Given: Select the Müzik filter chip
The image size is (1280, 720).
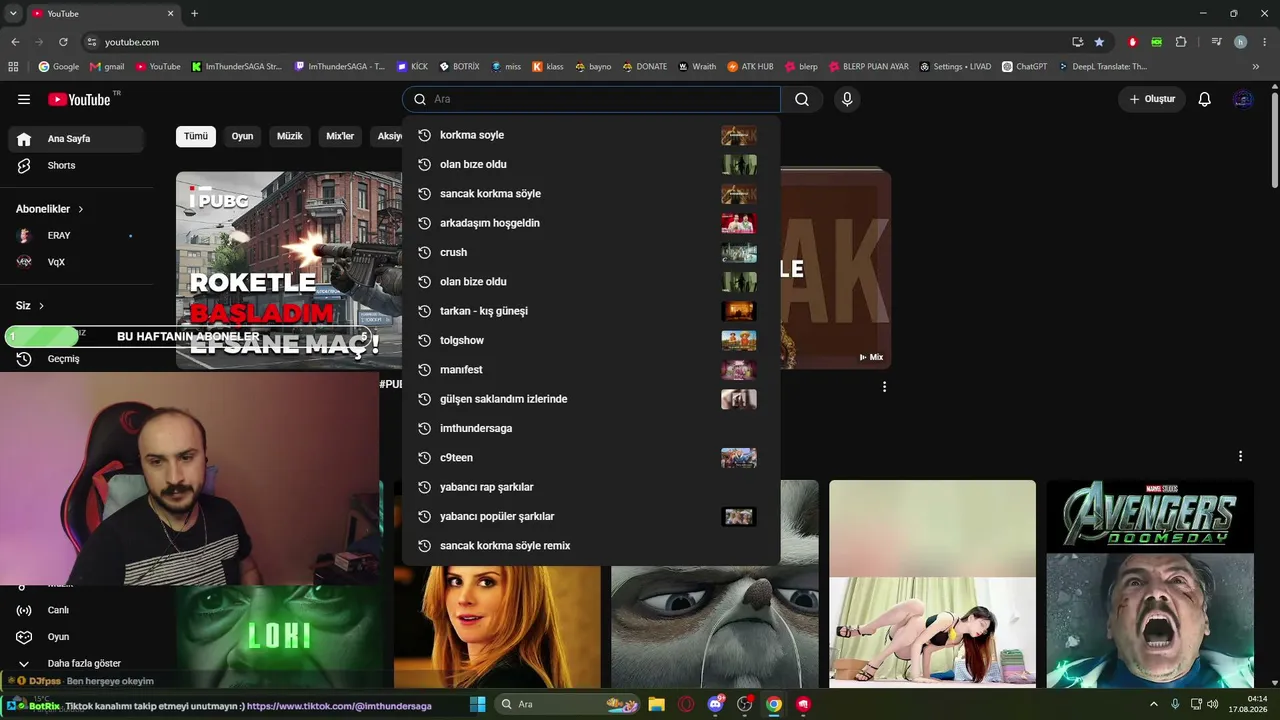Looking at the screenshot, I should point(290,136).
